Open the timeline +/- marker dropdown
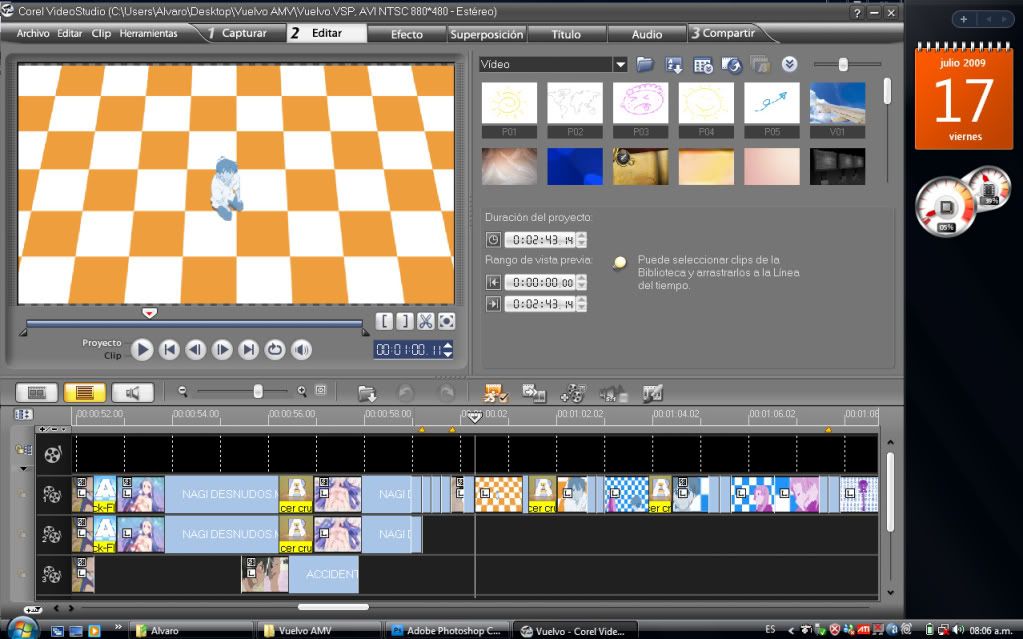This screenshot has width=1023, height=639. tap(53, 429)
